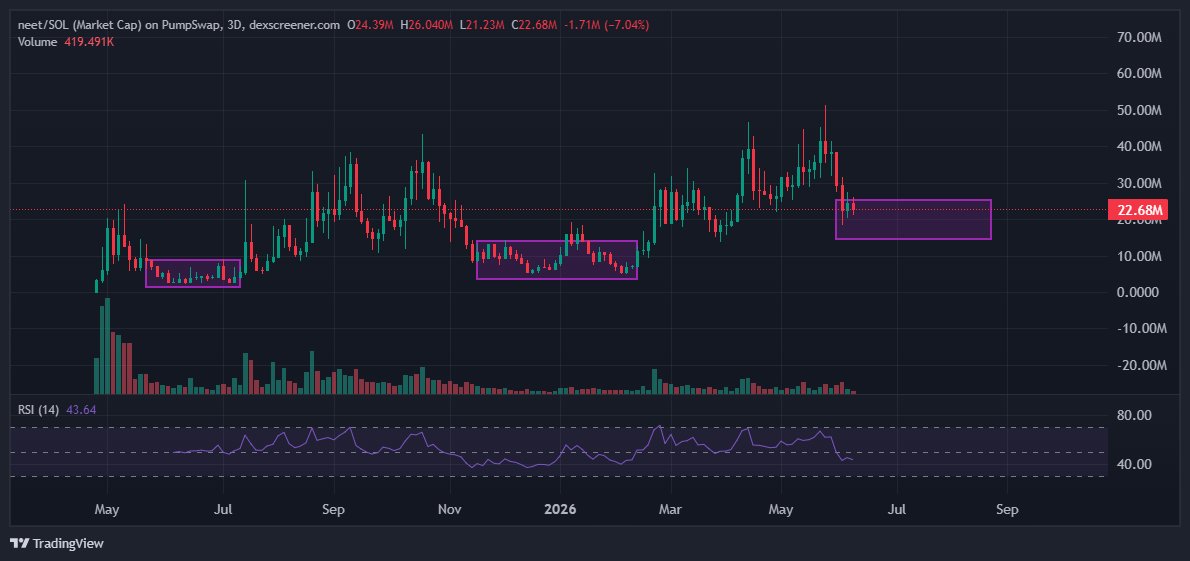
Task: Click the tallest green volume bar
Action: tap(107, 346)
